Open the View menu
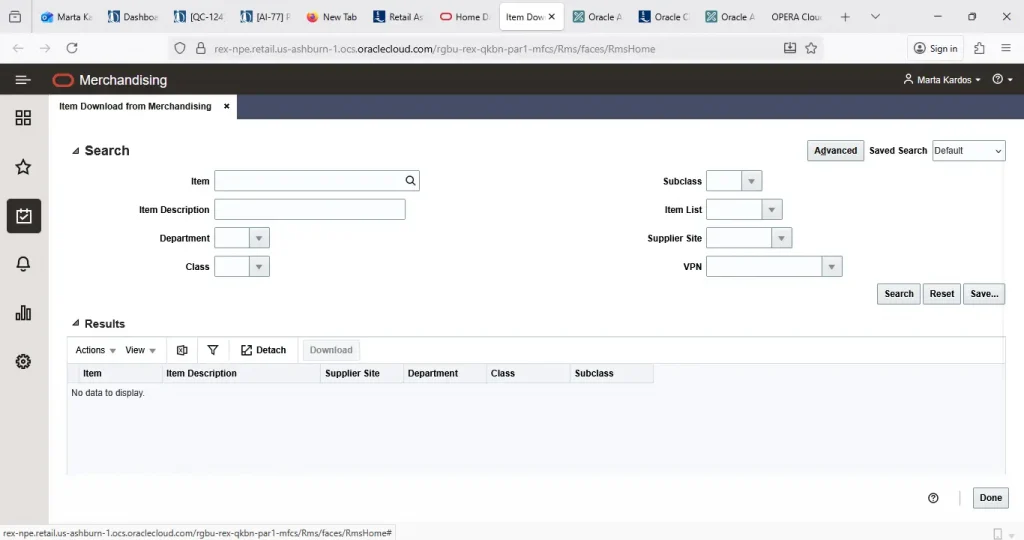The width and height of the screenshot is (1024, 540). 141,350
